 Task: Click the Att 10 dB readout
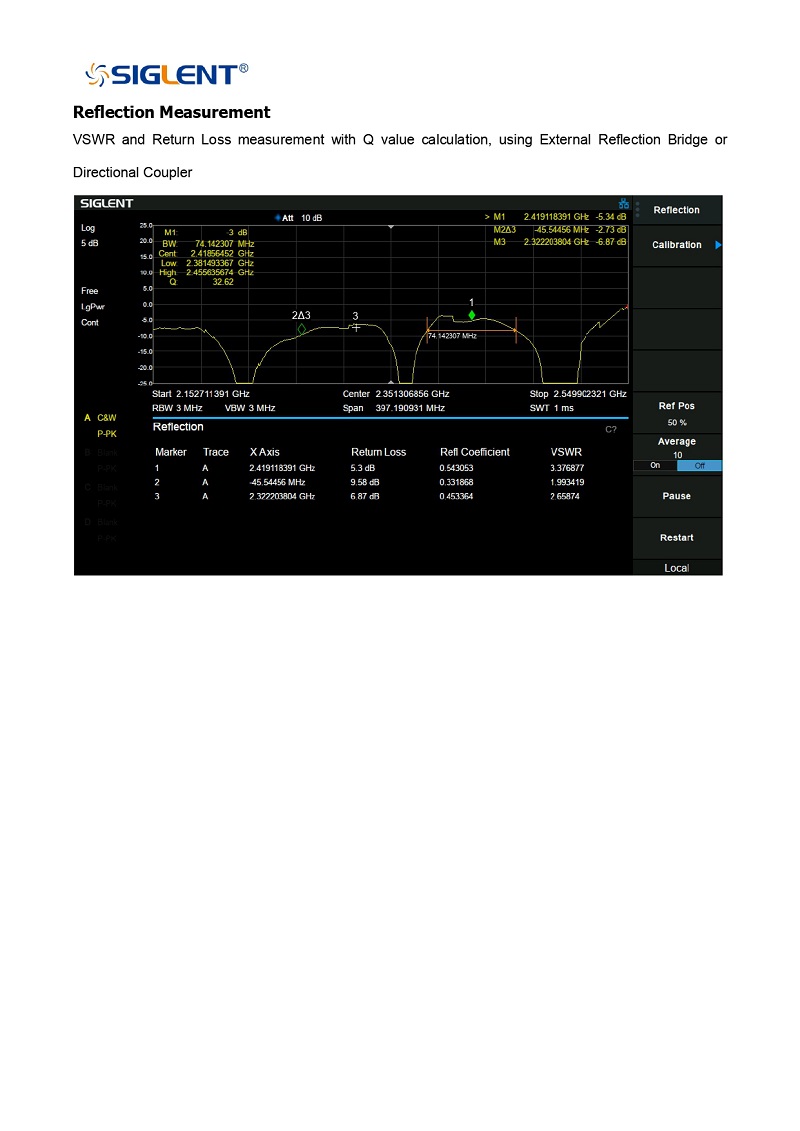(303, 218)
